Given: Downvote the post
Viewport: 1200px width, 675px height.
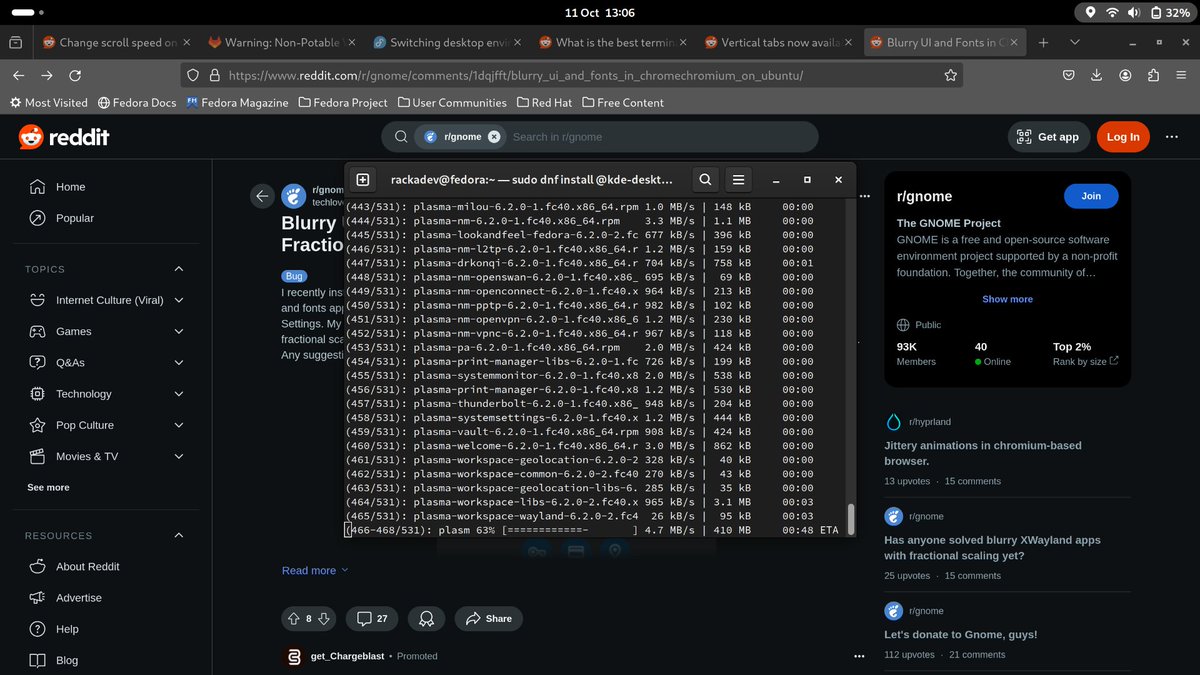Looking at the screenshot, I should click(x=324, y=619).
